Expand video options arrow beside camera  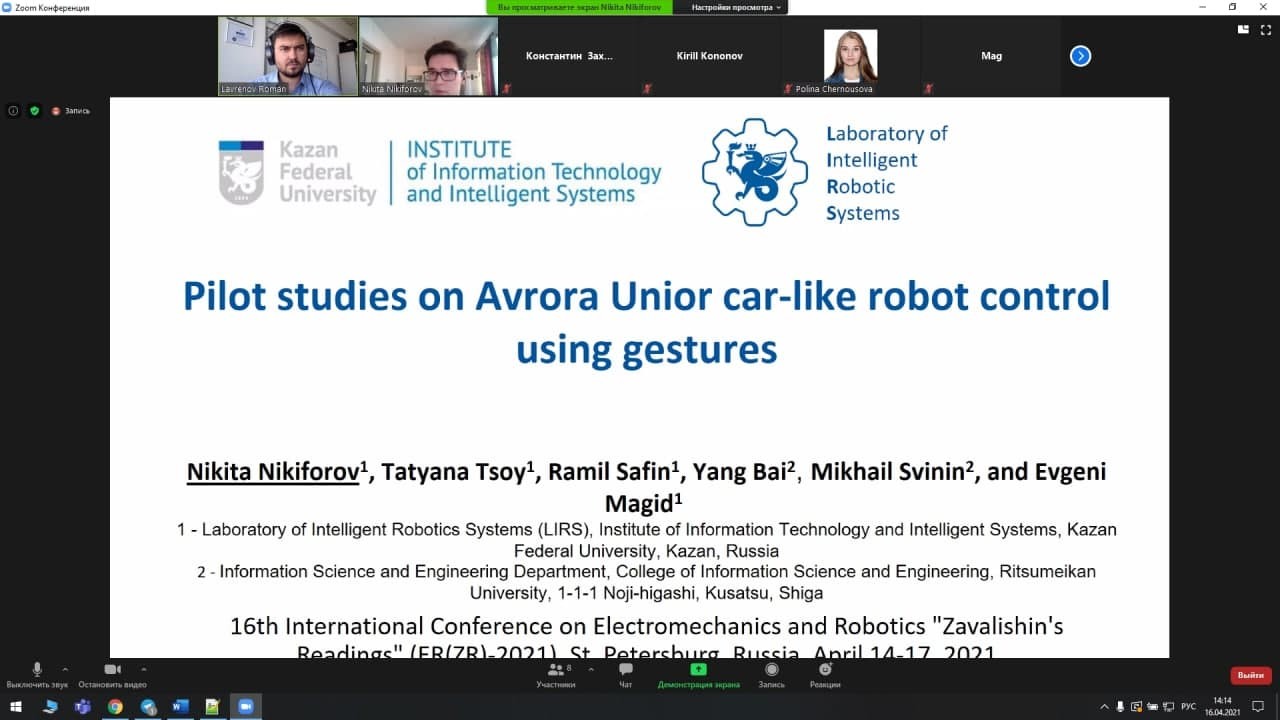(143, 669)
